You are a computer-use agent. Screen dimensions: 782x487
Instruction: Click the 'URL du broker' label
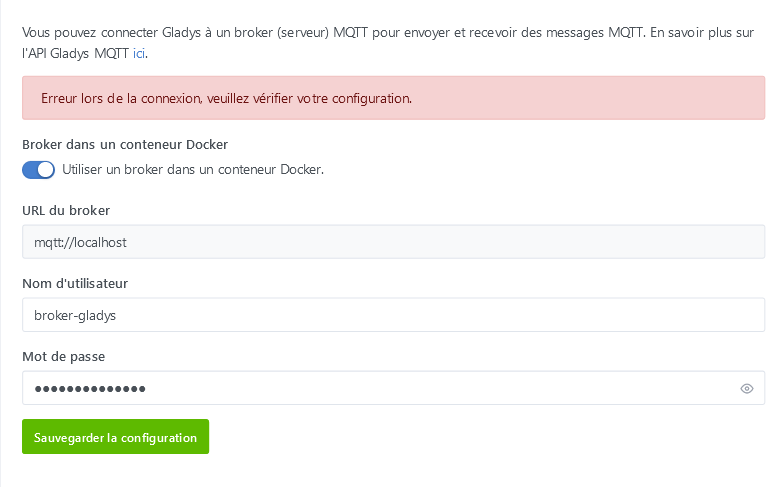coord(66,210)
